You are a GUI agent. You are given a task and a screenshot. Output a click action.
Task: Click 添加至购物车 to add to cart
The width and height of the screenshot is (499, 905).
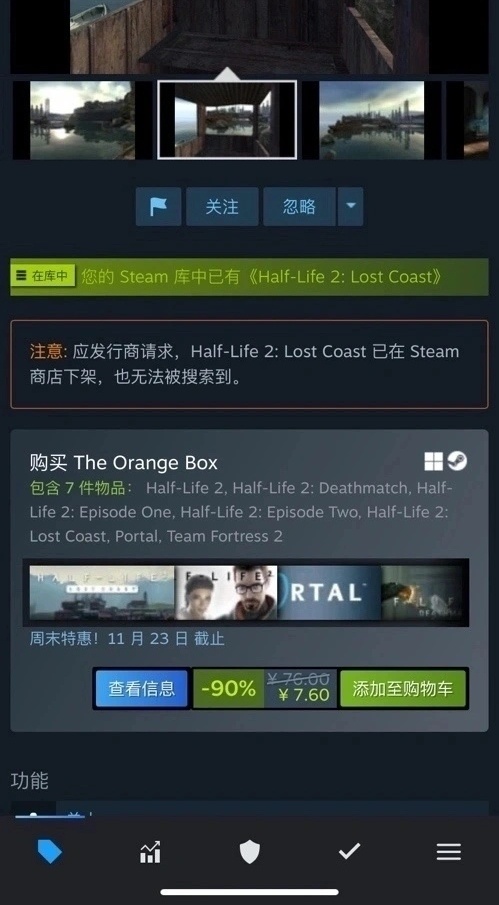click(403, 689)
